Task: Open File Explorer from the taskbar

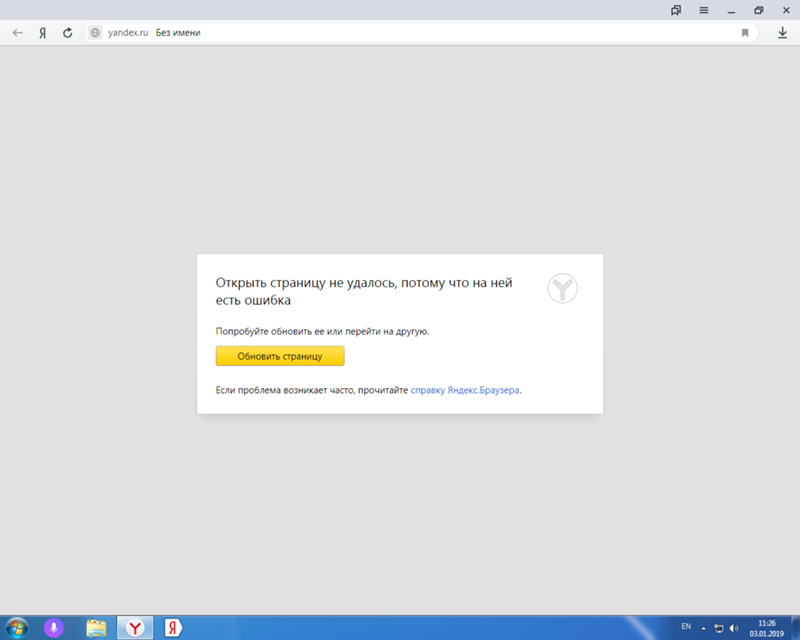Action: 96,628
